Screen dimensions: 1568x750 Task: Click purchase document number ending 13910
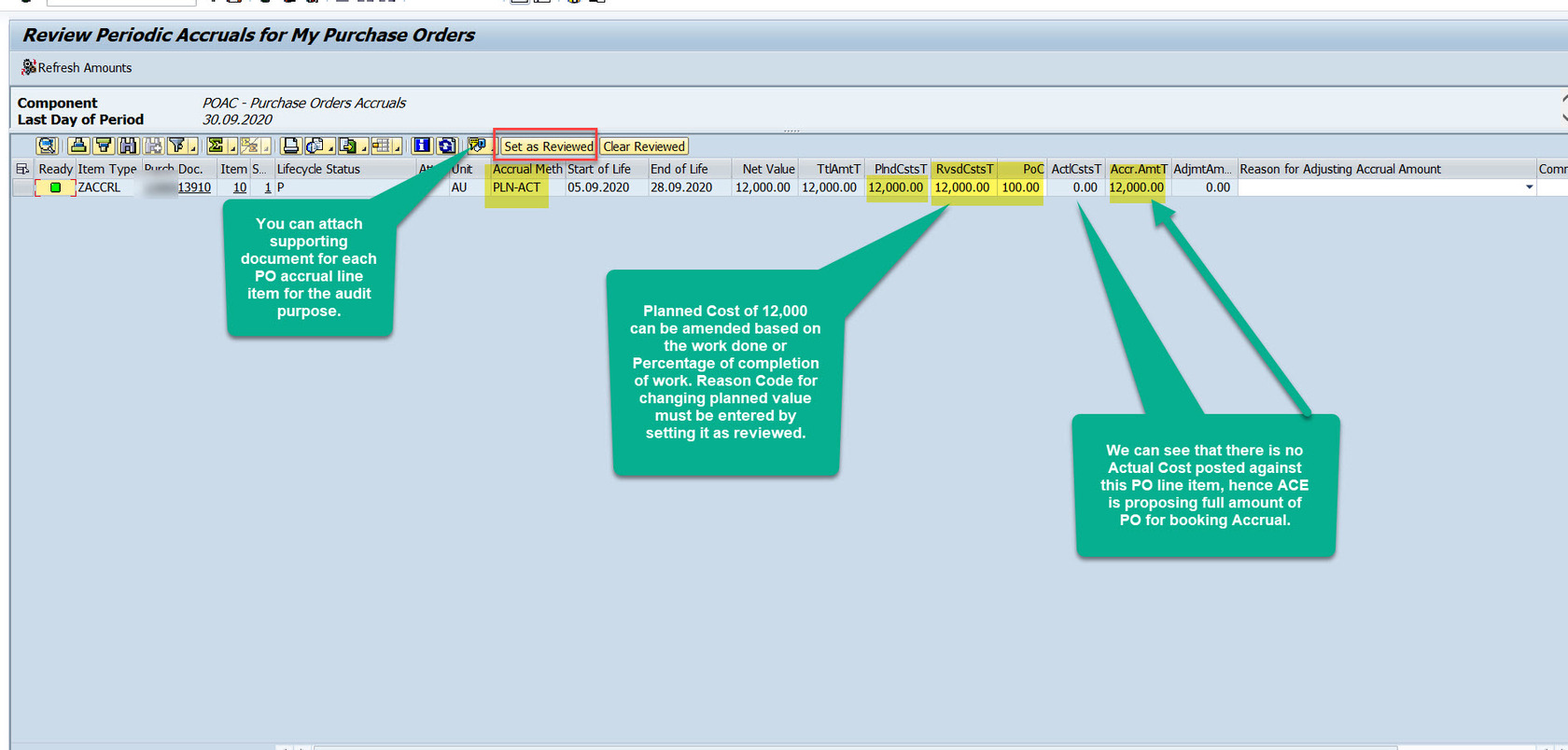tap(194, 187)
